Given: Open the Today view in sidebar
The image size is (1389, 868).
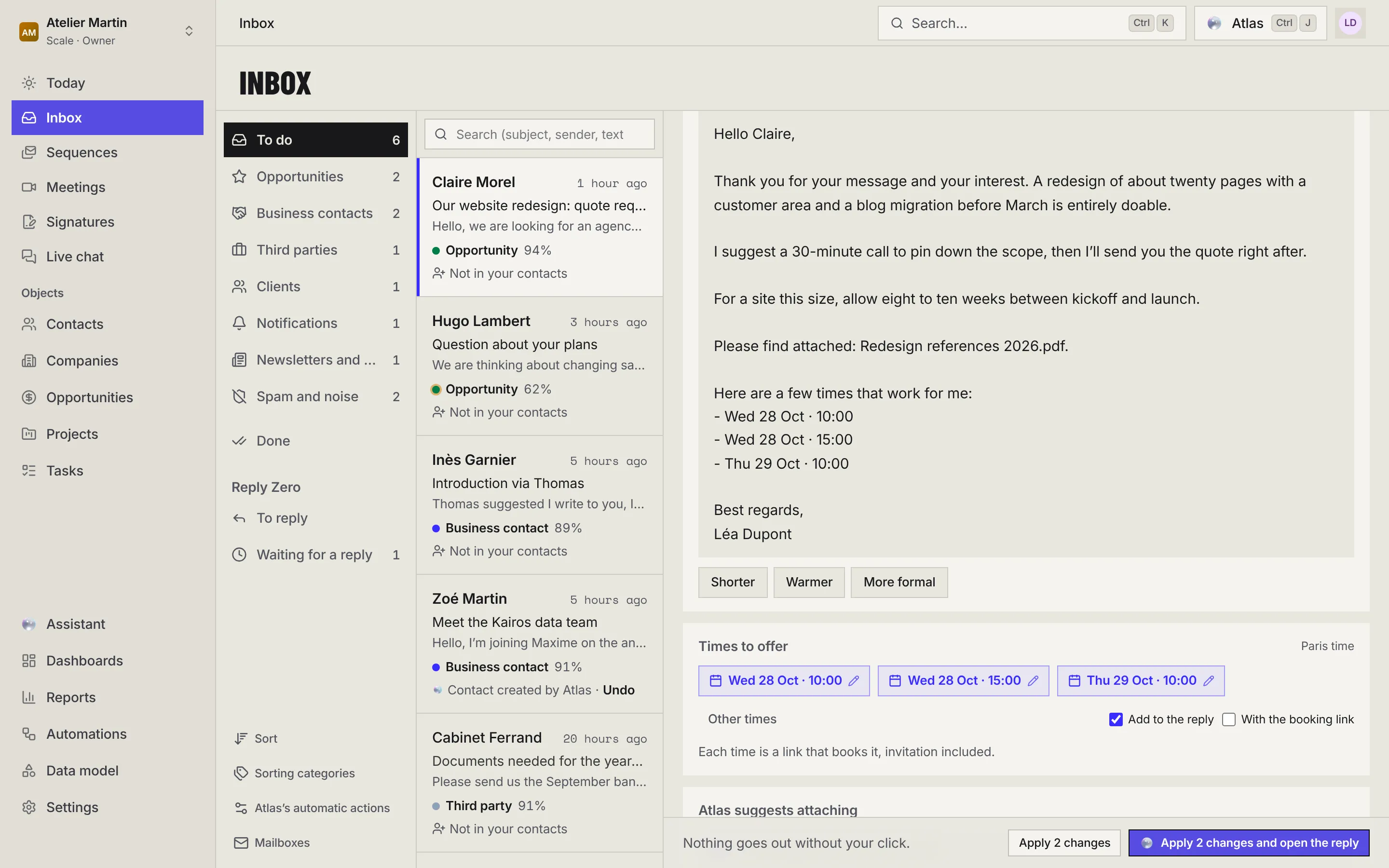Looking at the screenshot, I should click(x=108, y=82).
